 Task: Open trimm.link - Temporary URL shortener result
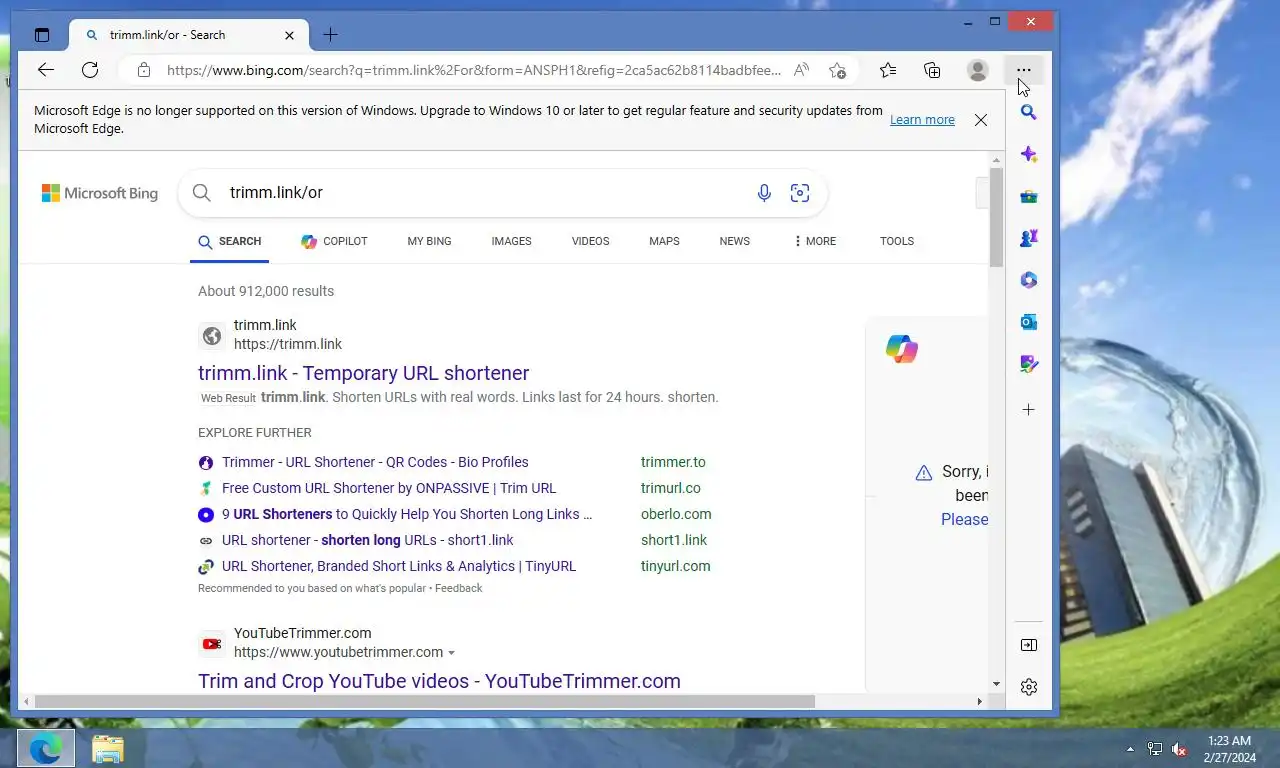click(363, 373)
